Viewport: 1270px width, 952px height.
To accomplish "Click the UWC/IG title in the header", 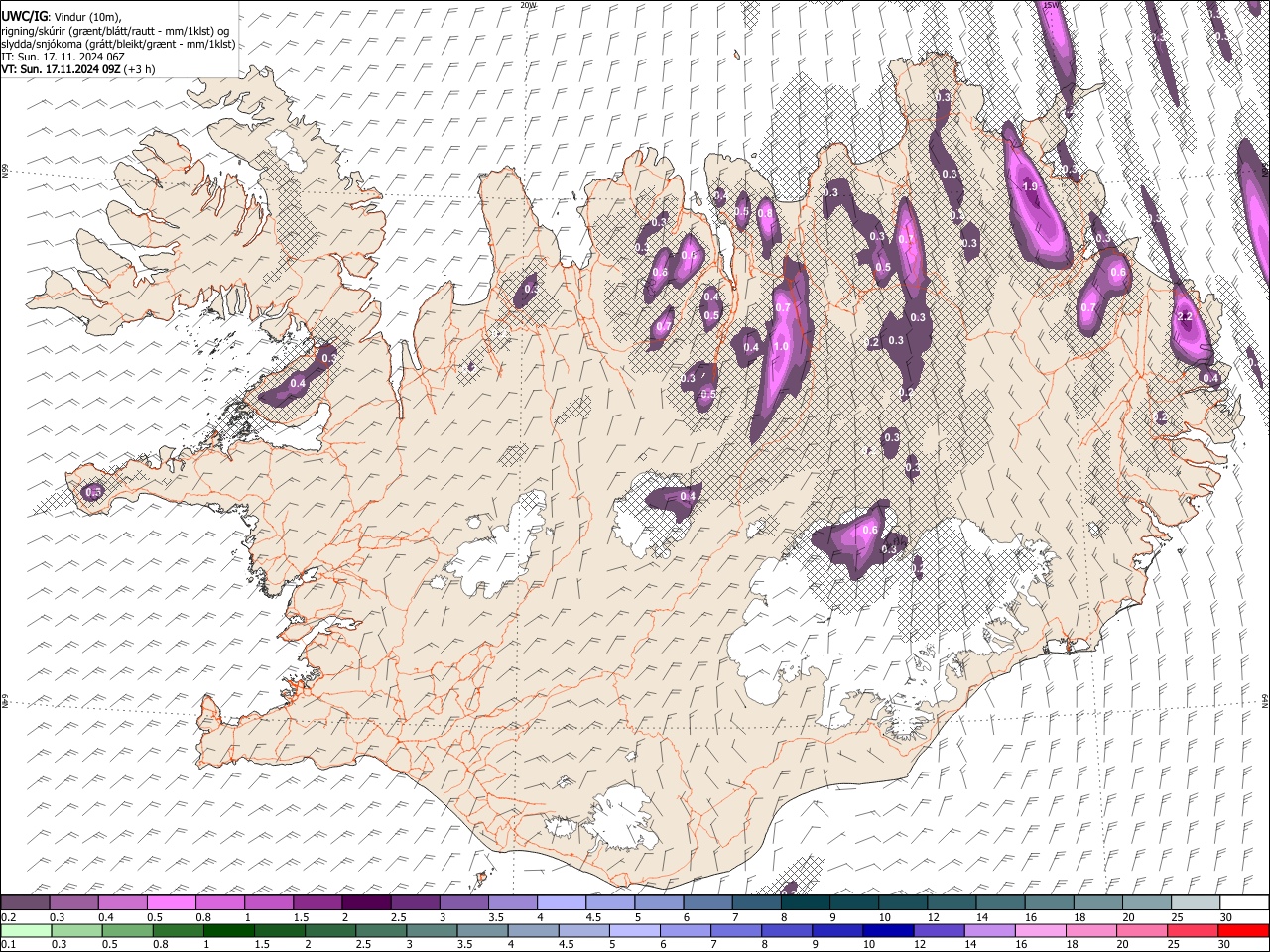I will point(24,17).
